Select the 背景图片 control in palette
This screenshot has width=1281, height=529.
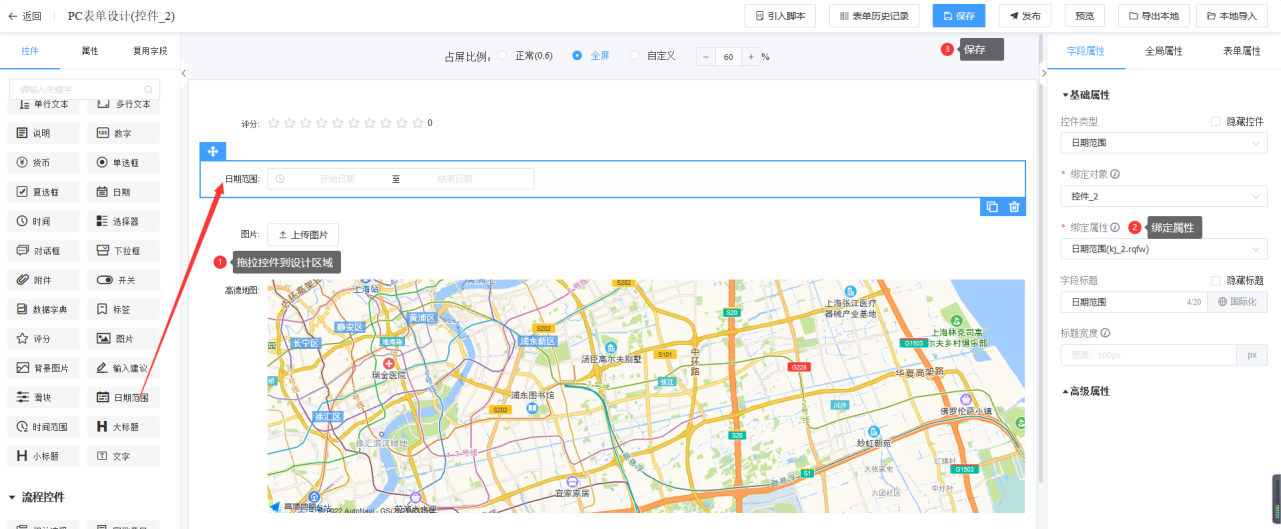coord(43,368)
